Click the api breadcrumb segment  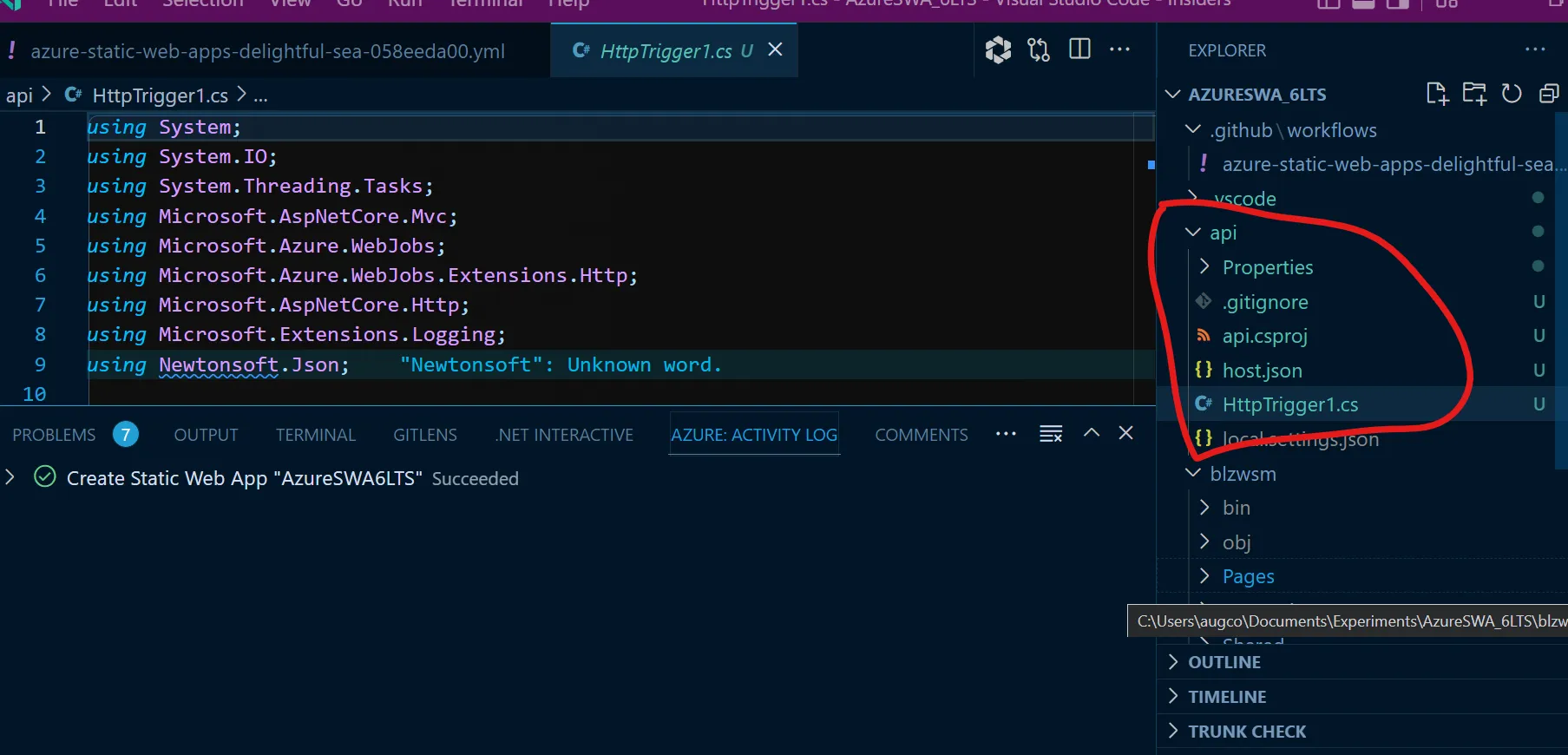(x=19, y=95)
